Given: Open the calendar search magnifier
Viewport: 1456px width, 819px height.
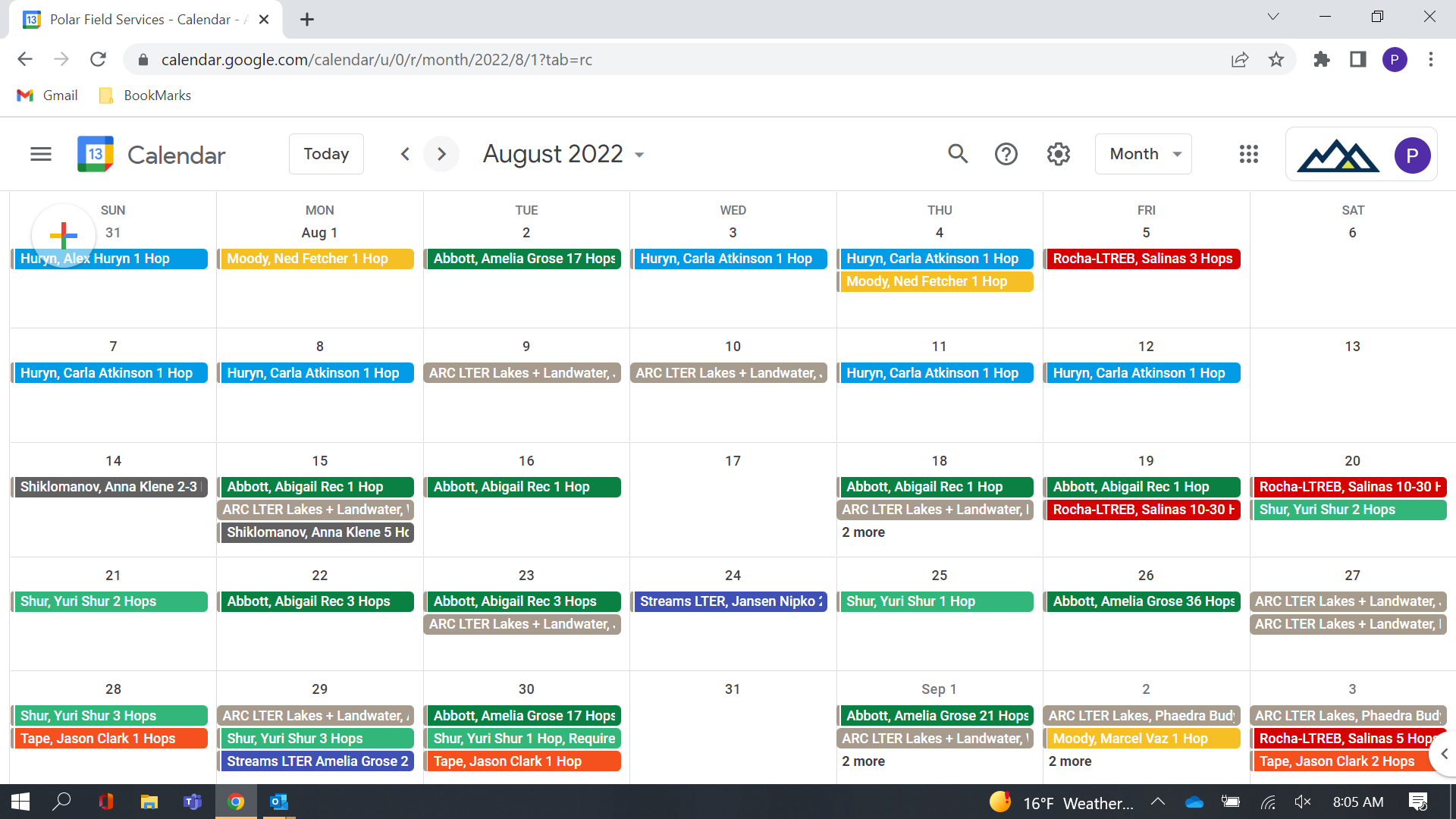Looking at the screenshot, I should coord(958,155).
